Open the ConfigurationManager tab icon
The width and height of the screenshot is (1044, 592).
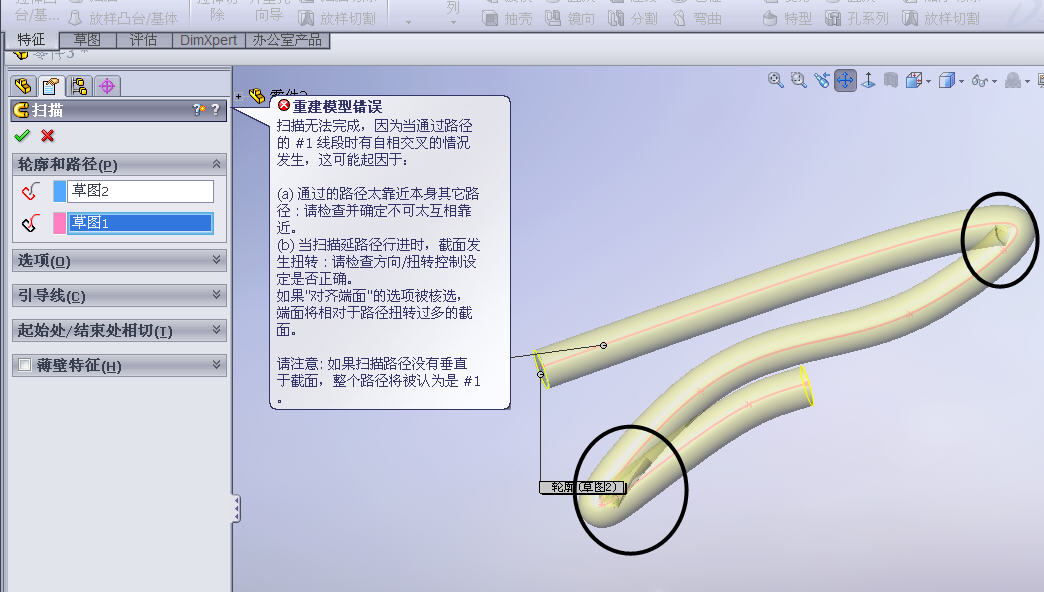tap(79, 86)
